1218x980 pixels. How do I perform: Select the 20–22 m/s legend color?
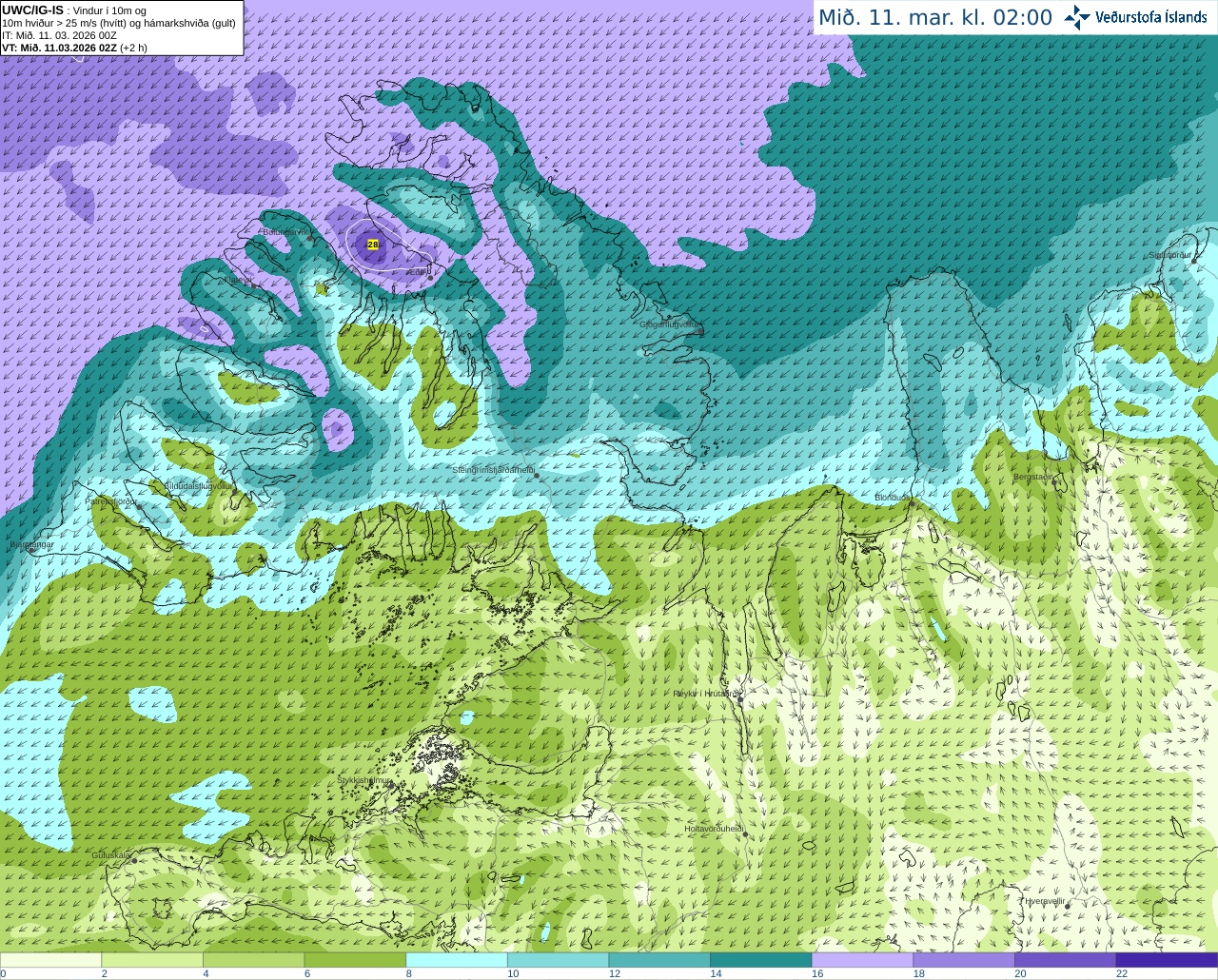pyautogui.click(x=1066, y=960)
